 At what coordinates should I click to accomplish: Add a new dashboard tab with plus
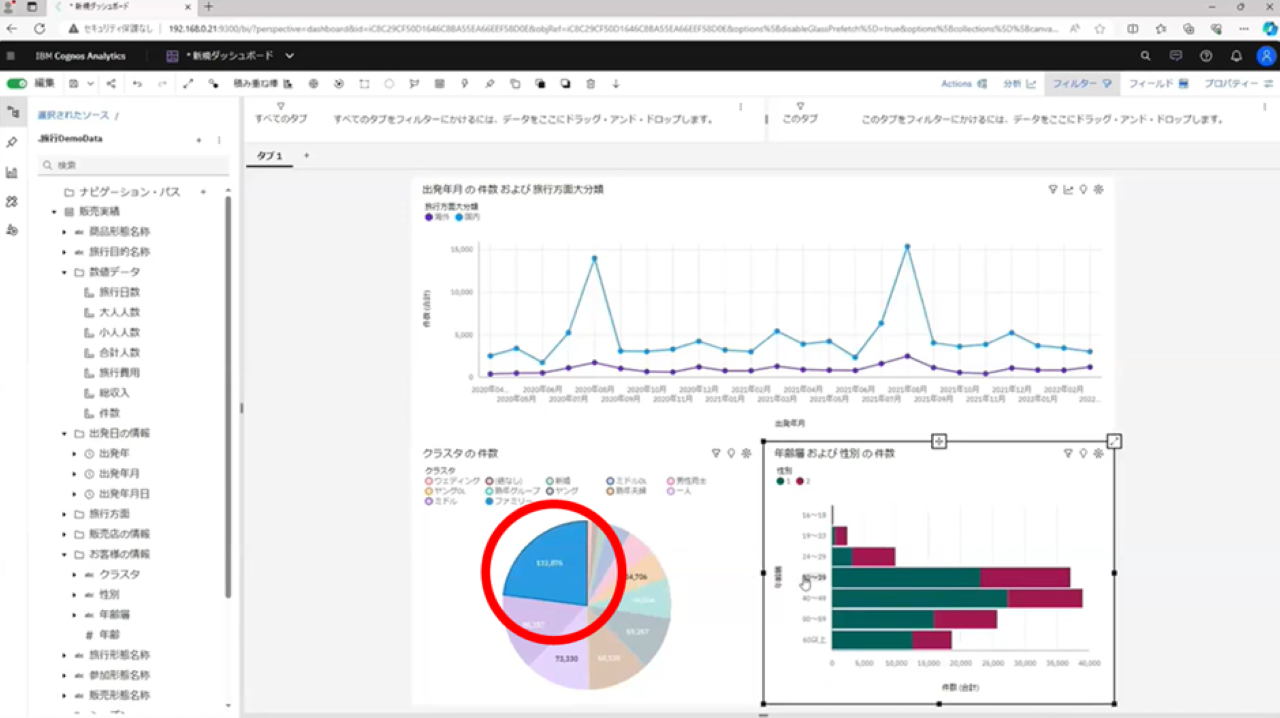click(306, 156)
